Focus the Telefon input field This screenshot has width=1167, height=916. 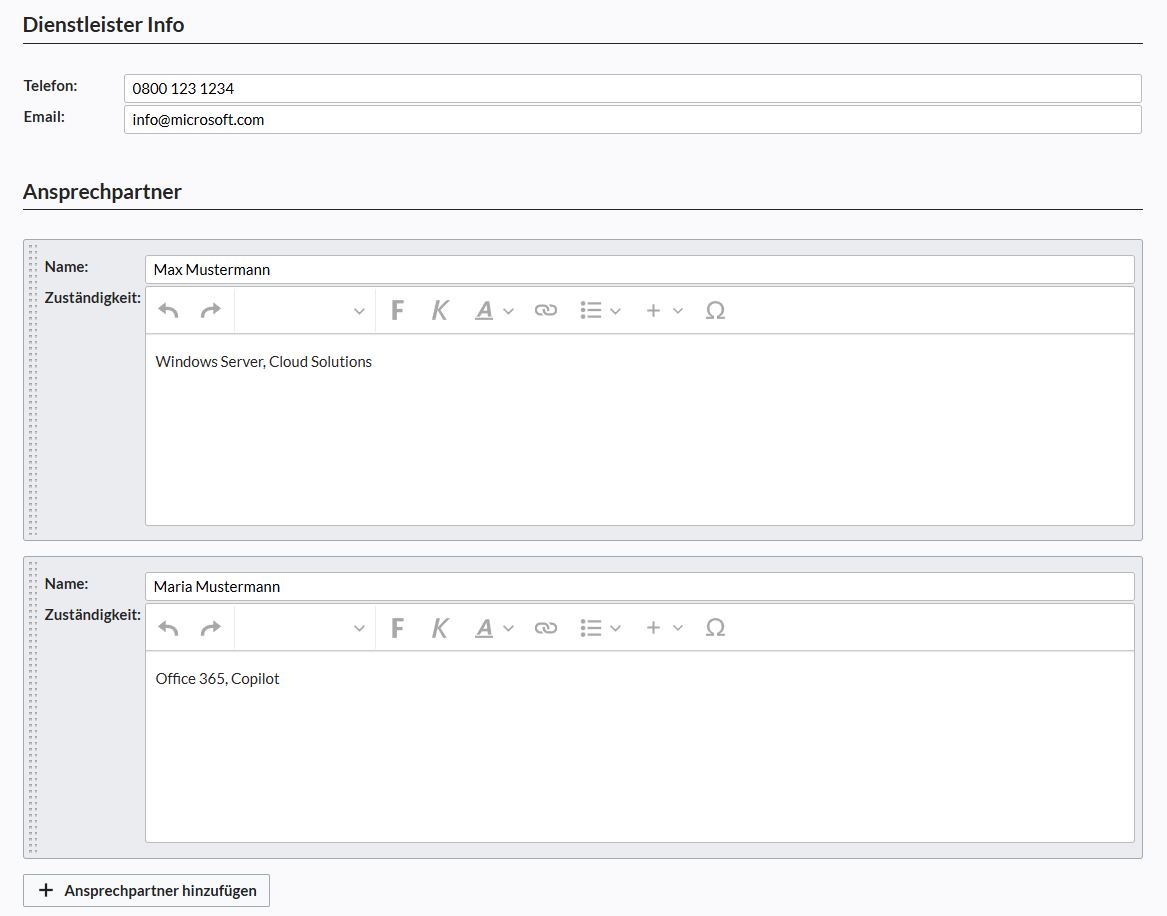[633, 89]
